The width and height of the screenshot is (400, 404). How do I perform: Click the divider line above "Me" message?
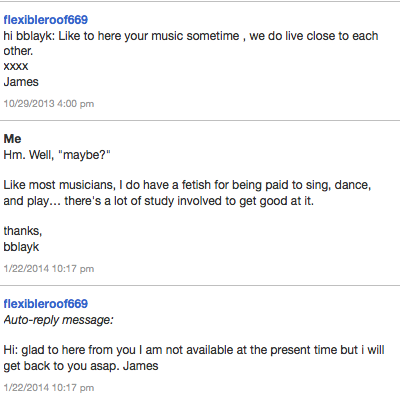point(200,120)
